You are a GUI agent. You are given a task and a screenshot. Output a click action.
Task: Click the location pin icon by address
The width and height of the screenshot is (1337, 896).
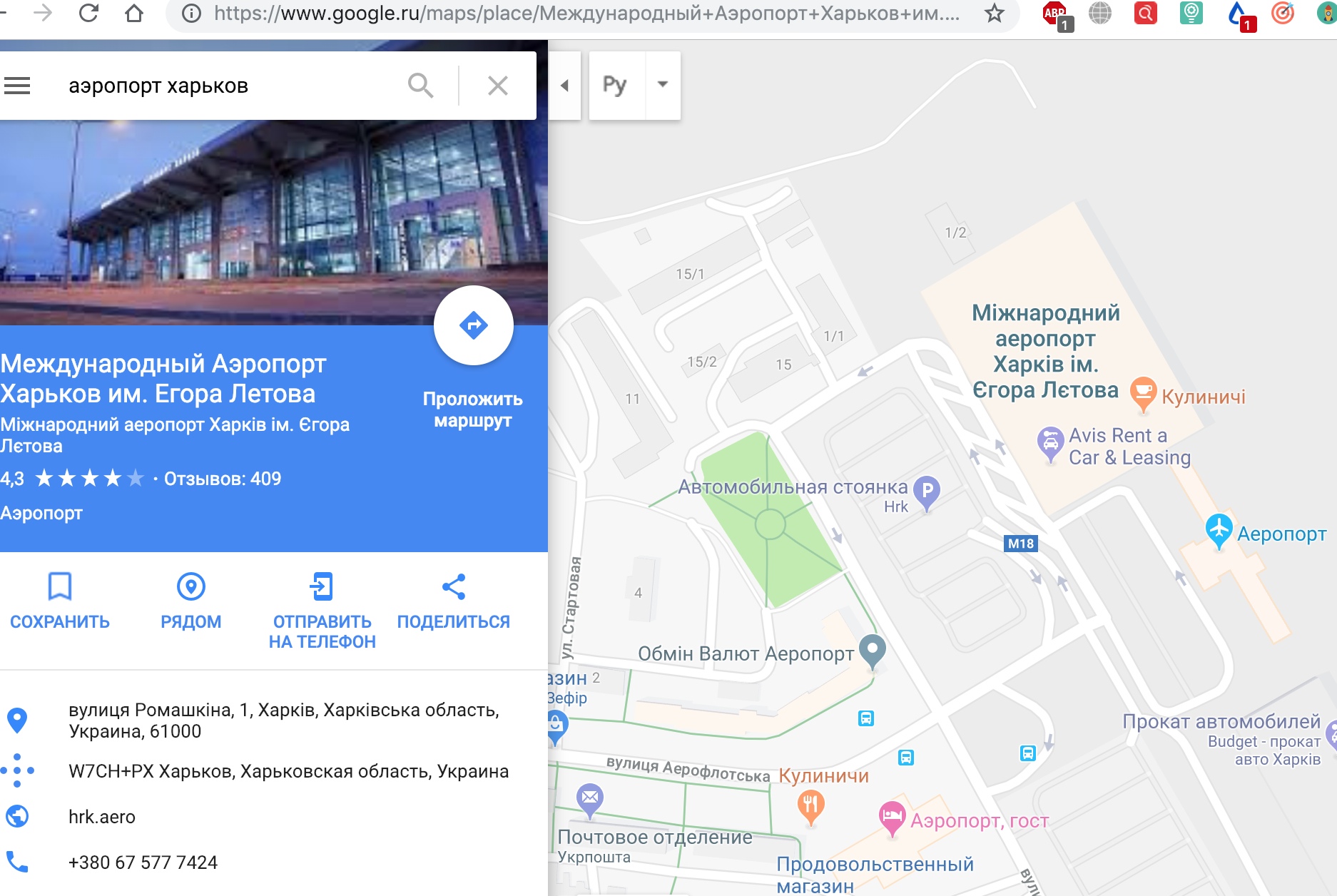point(17,721)
